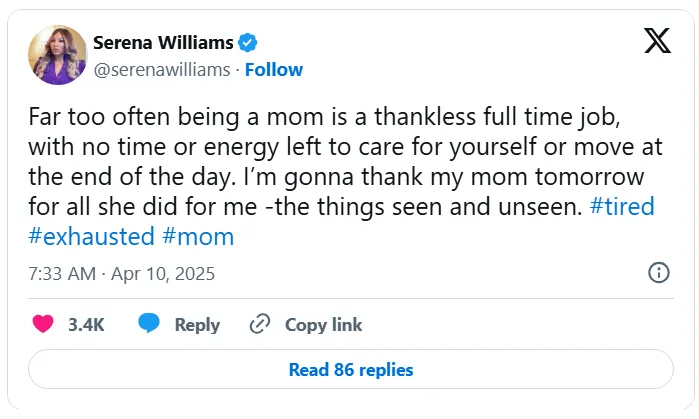
Task: Open the Serena Williams display name
Action: coord(163,43)
